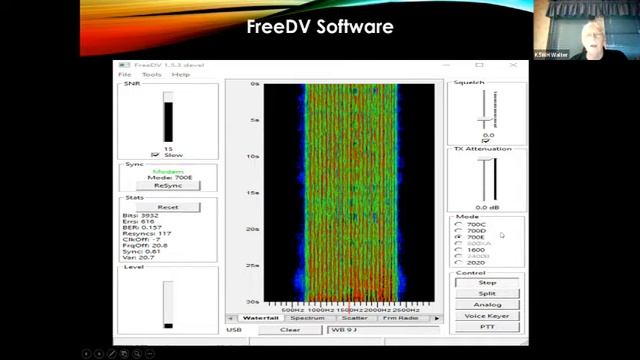This screenshot has width=640, height=360.
Task: Click the slideshow zoom magnifier icon
Action: [137, 354]
